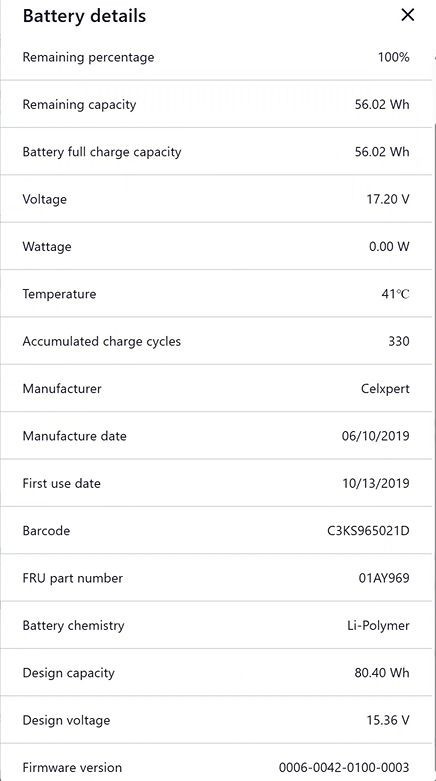This screenshot has width=436, height=781.
Task: Select the Barcode C3KS965021D text
Action: 368,530
